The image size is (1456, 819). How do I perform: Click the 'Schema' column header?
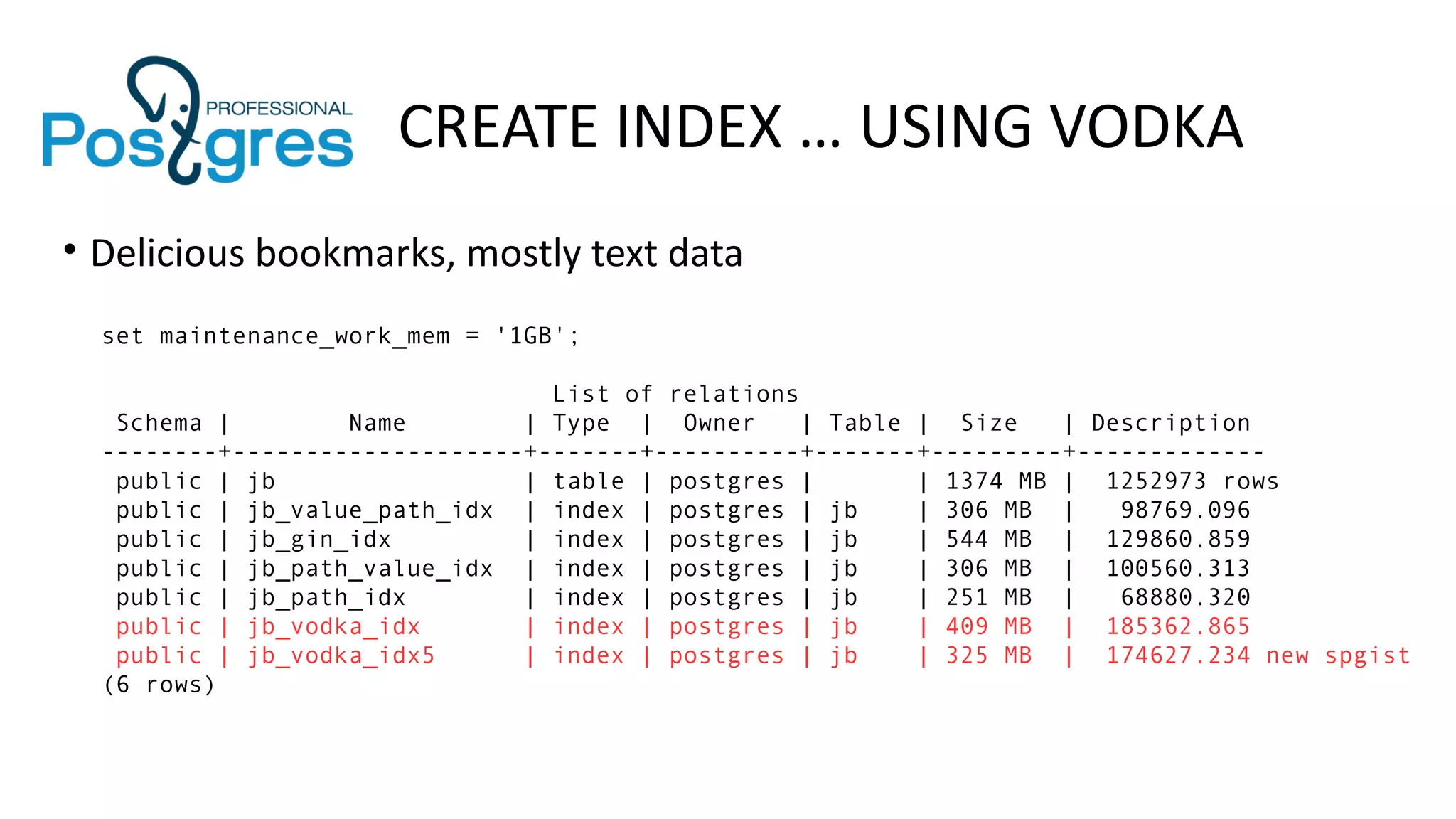(159, 423)
